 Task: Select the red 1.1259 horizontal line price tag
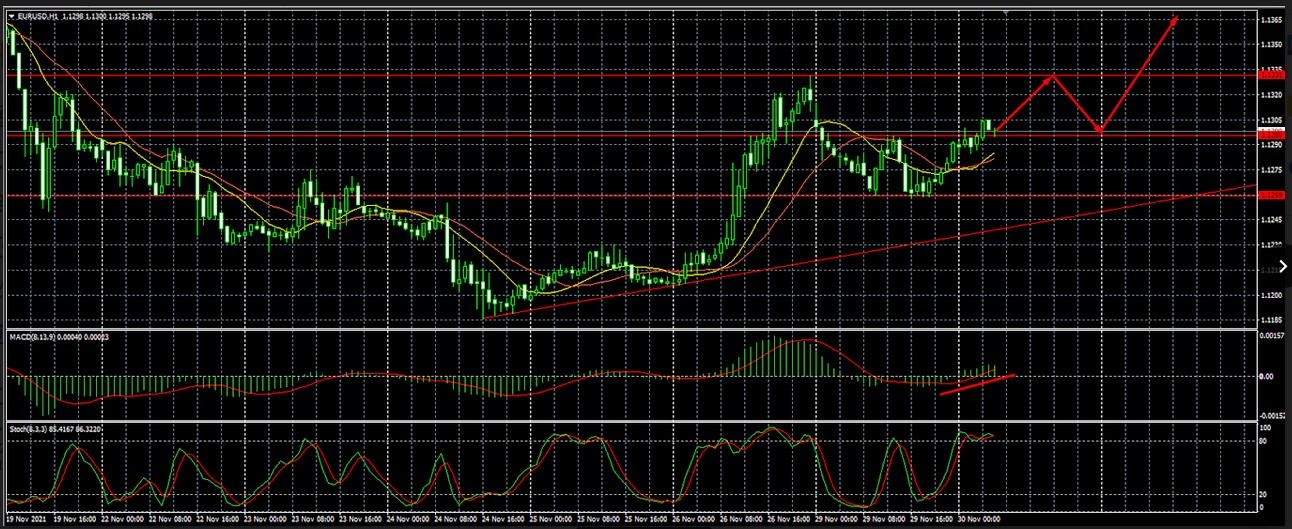click(x=1271, y=196)
